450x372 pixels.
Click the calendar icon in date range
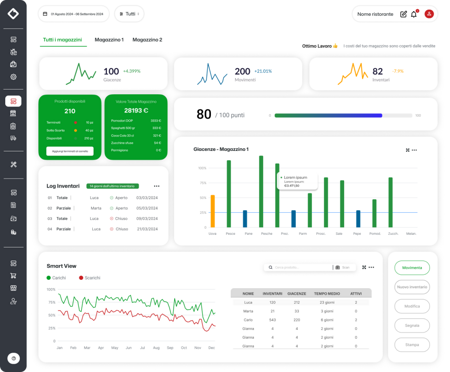pos(45,14)
